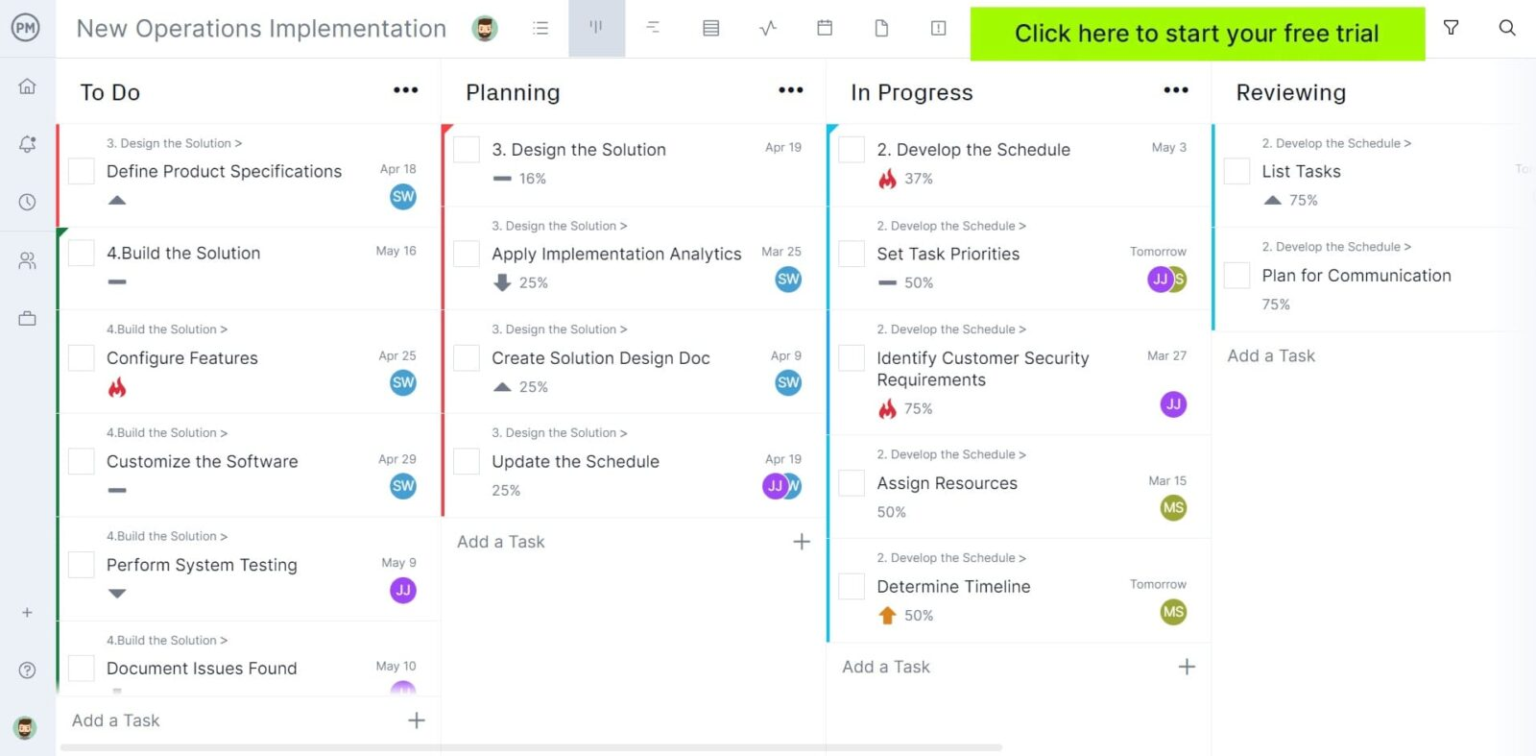Open the activity chart view icon
The image size is (1536, 756).
pyautogui.click(x=767, y=28)
